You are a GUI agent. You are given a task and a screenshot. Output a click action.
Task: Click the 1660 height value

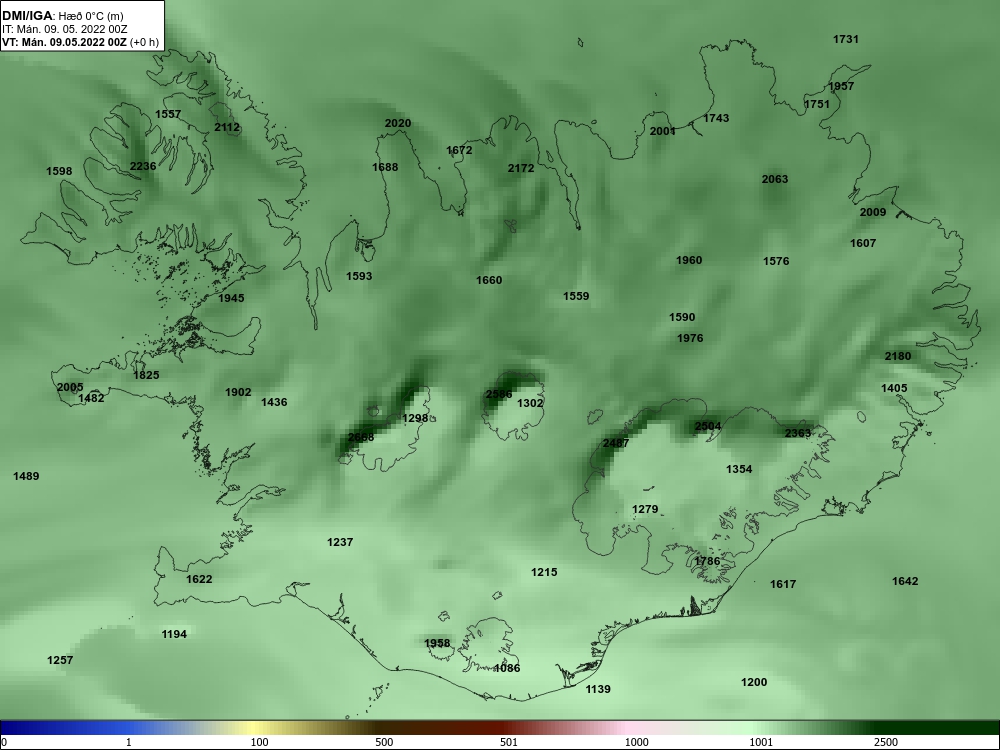pos(489,280)
